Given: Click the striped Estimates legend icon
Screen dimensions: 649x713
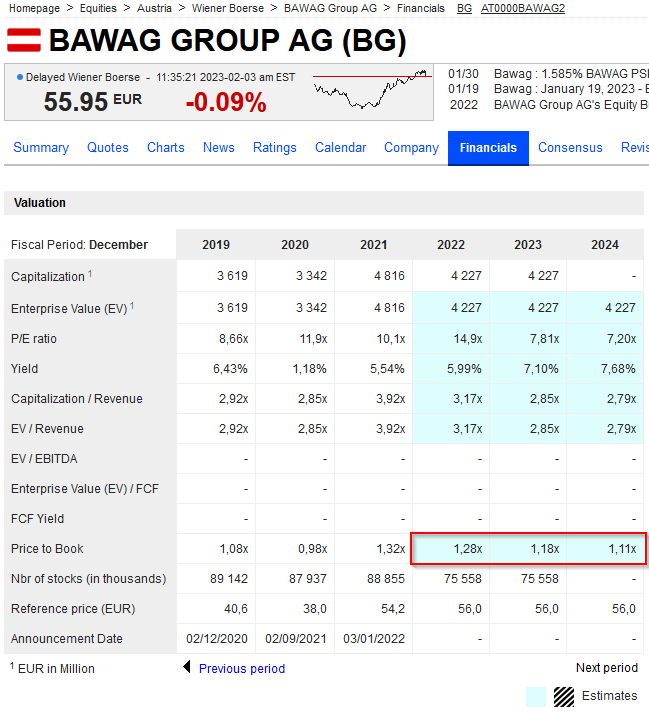Looking at the screenshot, I should pyautogui.click(x=564, y=696).
